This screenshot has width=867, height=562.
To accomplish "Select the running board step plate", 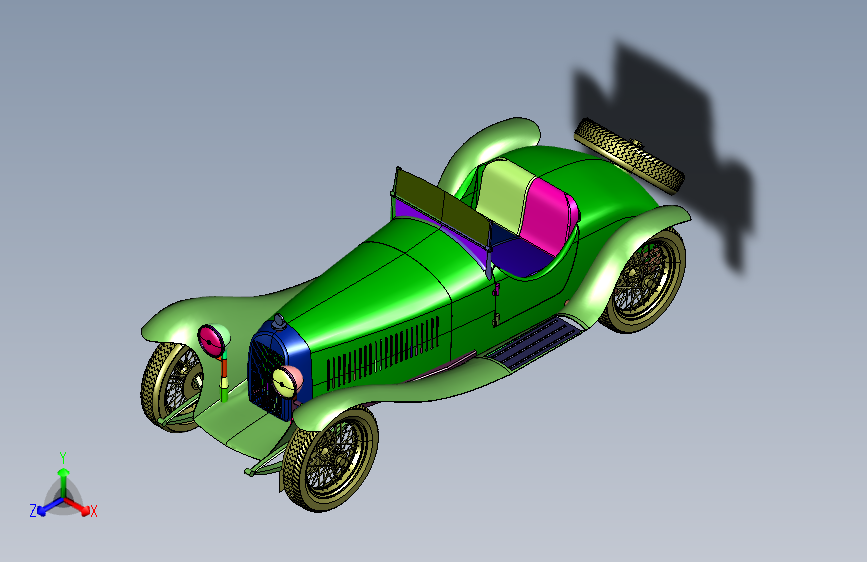I will pyautogui.click(x=536, y=341).
